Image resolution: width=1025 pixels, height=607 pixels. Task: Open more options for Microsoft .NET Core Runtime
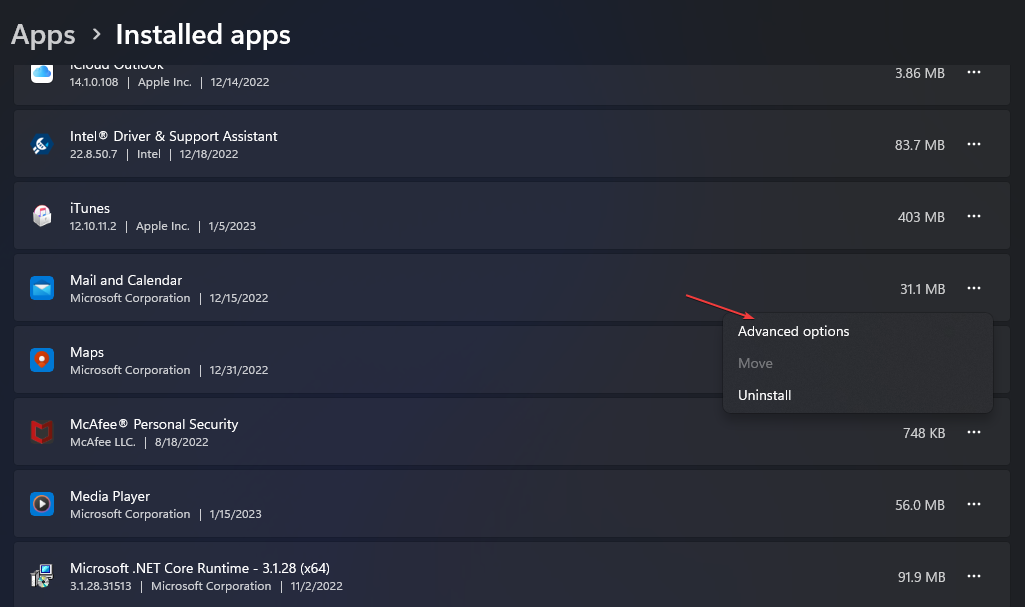(x=973, y=577)
